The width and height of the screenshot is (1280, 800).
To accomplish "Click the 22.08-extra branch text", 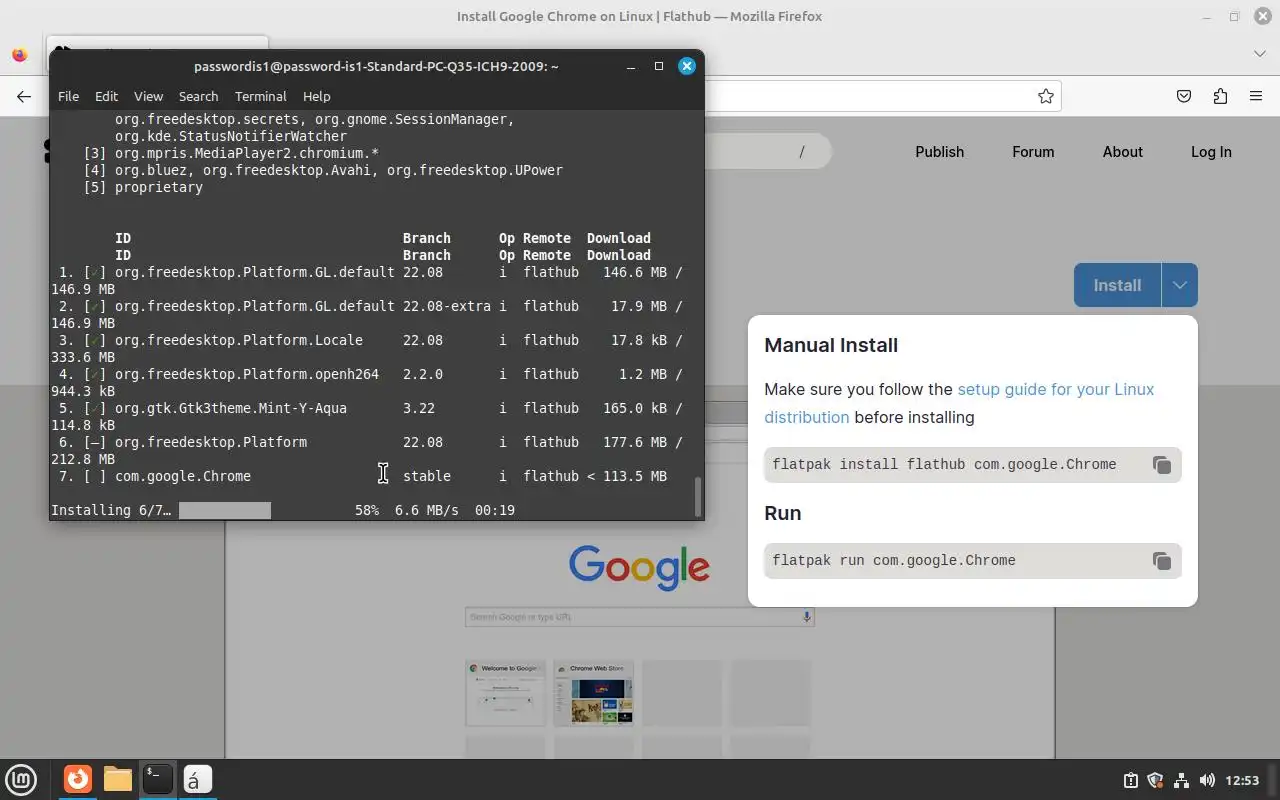I will coord(447,306).
